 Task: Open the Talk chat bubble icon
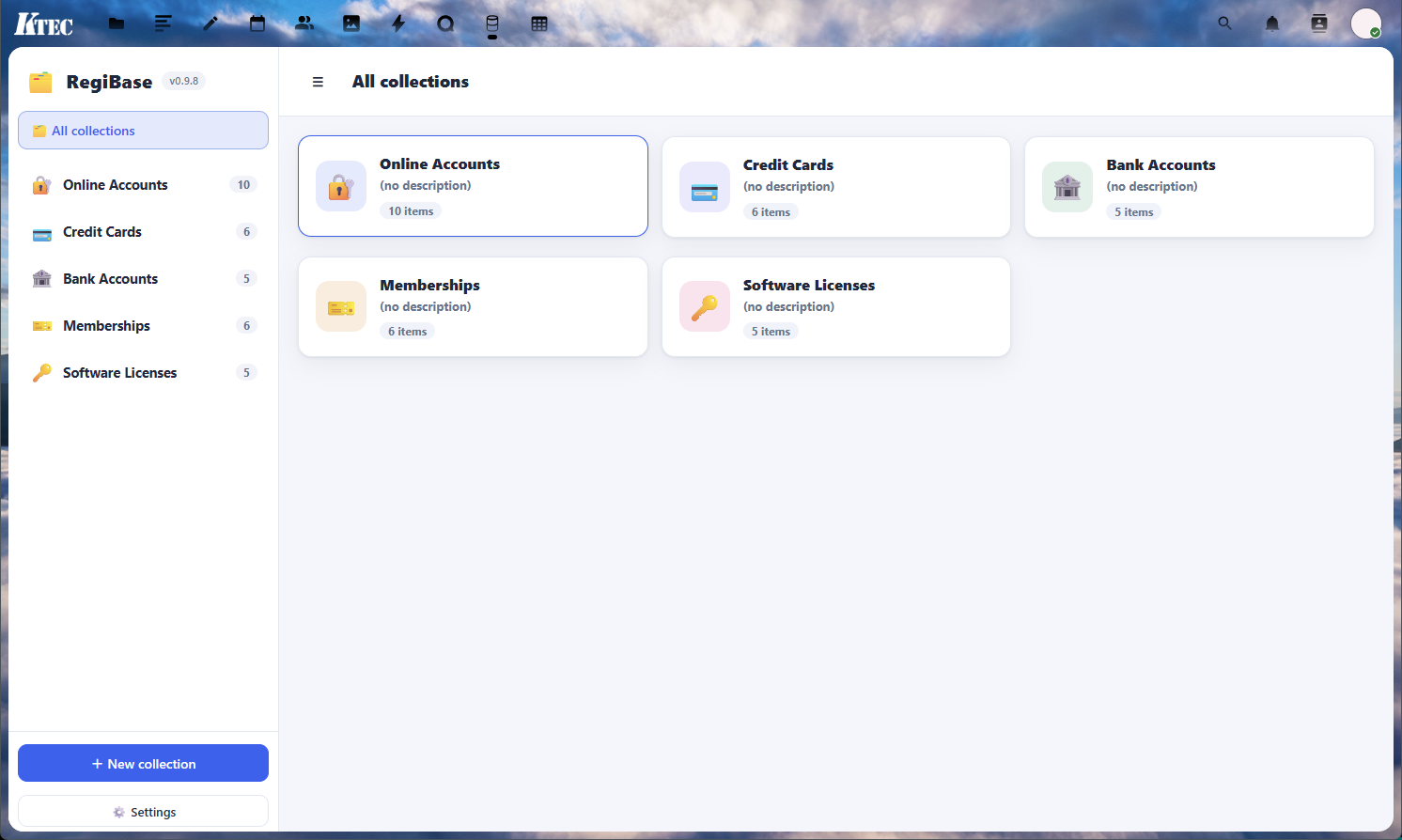click(x=445, y=23)
